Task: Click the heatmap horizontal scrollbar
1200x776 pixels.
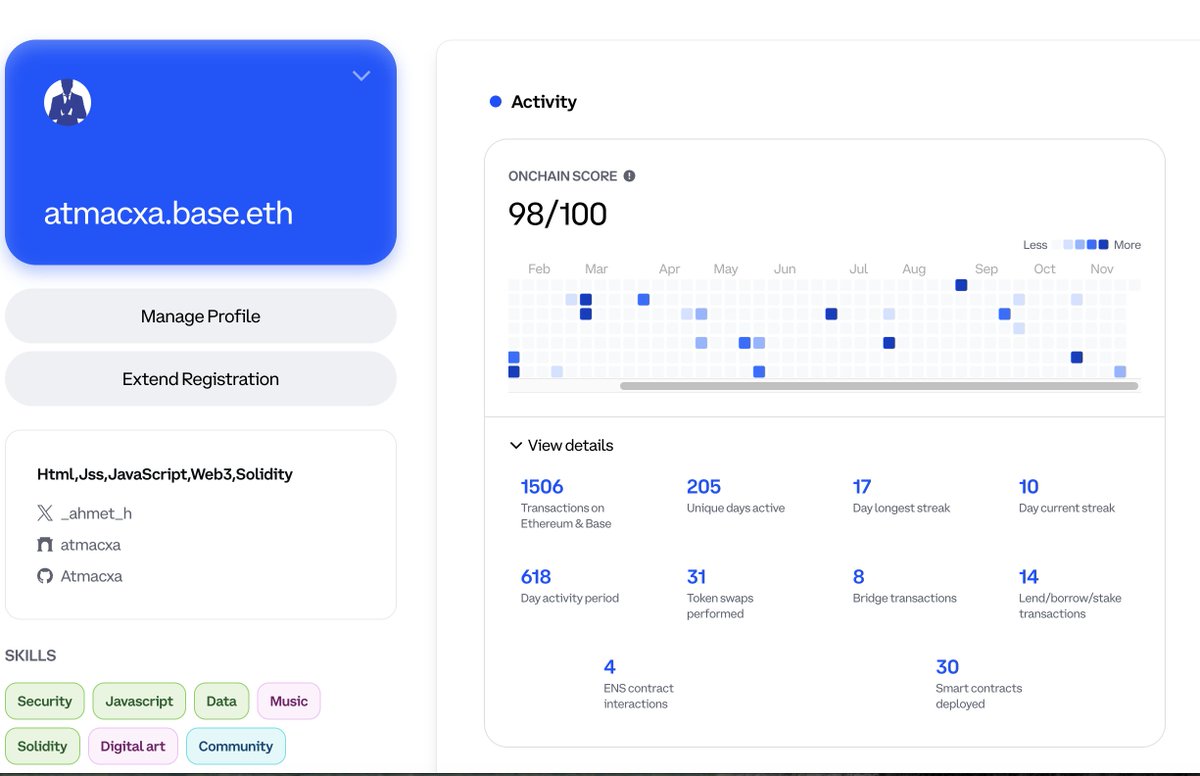Action: pyautogui.click(x=879, y=385)
